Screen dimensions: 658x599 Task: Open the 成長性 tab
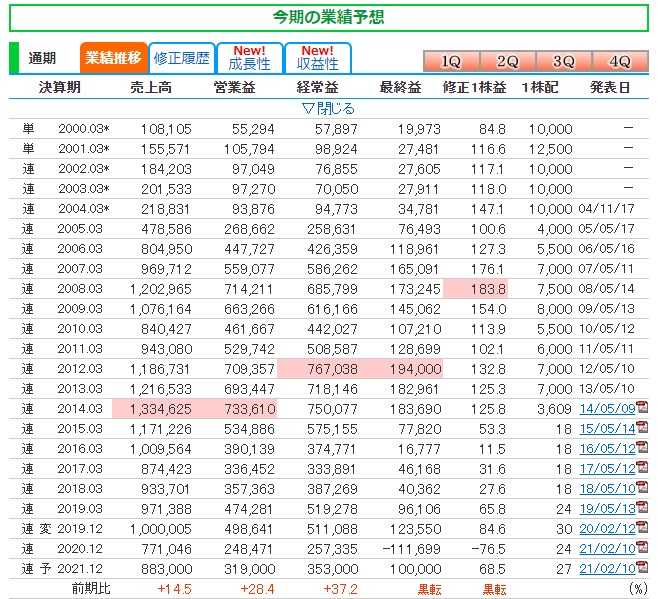(x=248, y=58)
